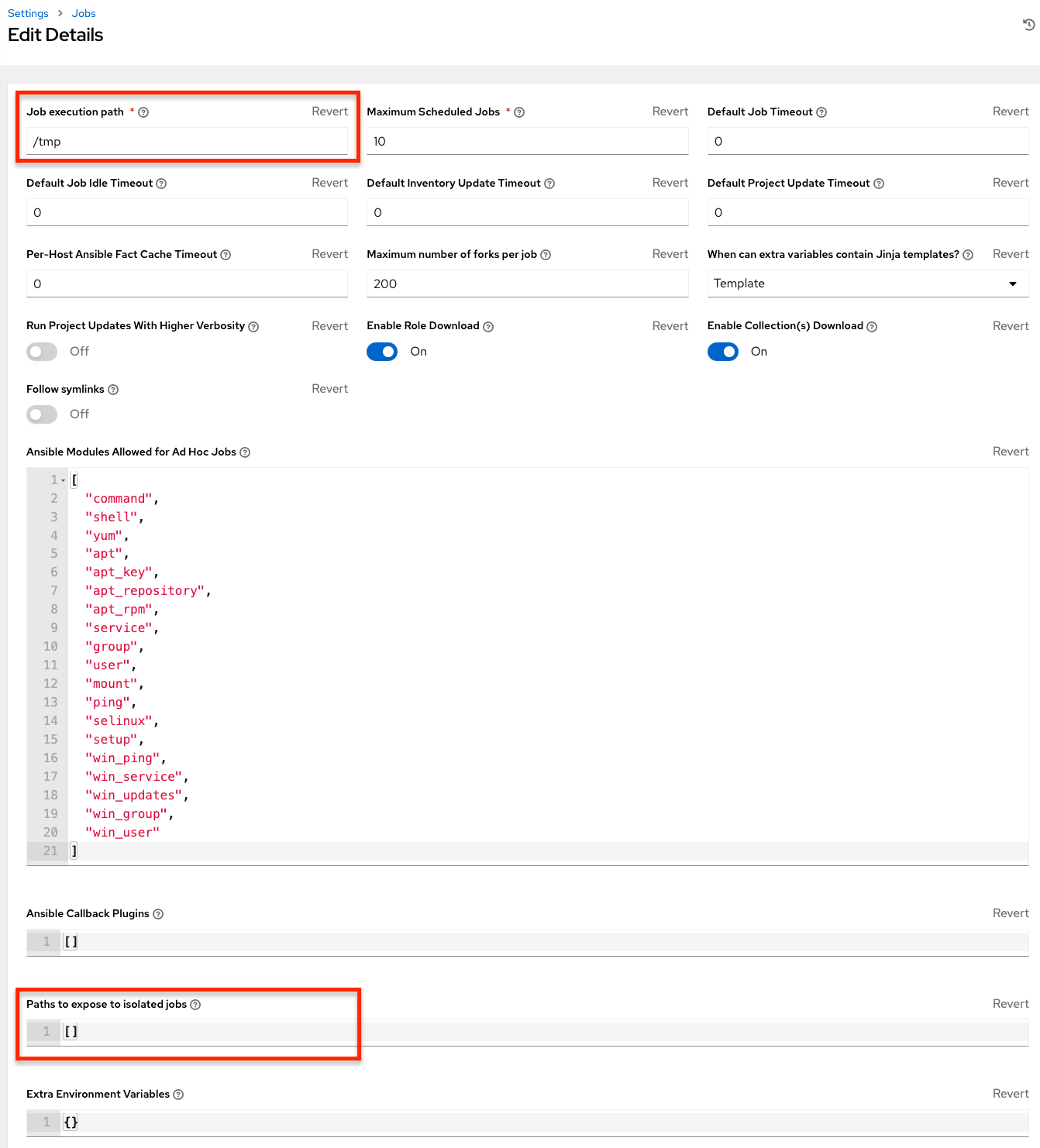Show help for Enable Role Download
This screenshot has height=1148, width=1040.
click(x=488, y=327)
